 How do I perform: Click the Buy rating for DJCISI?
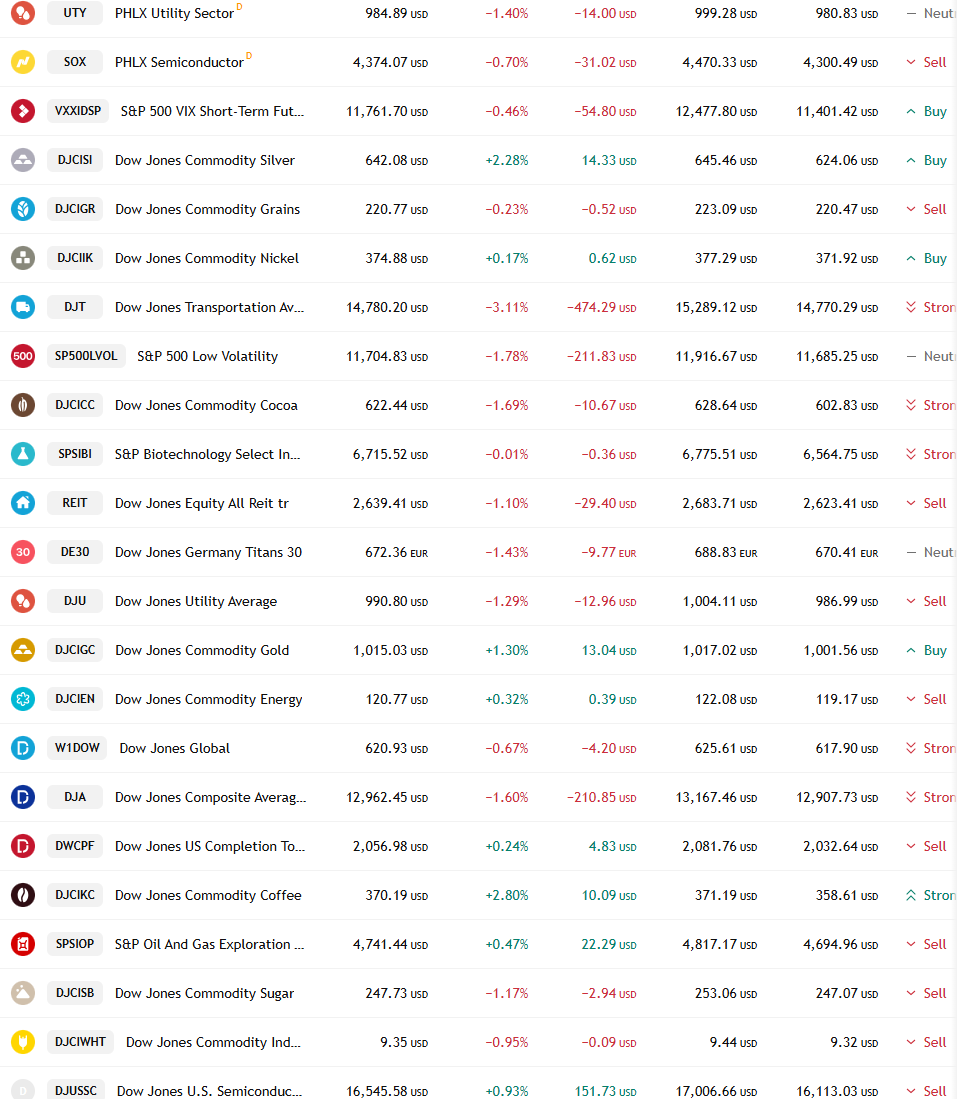tap(926, 161)
